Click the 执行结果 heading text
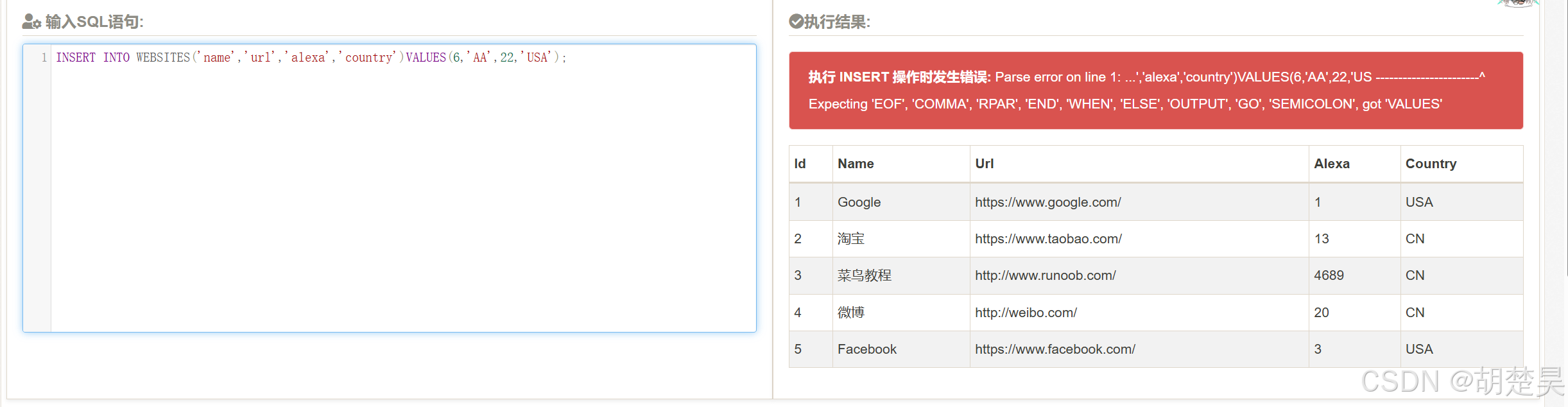 [837, 22]
